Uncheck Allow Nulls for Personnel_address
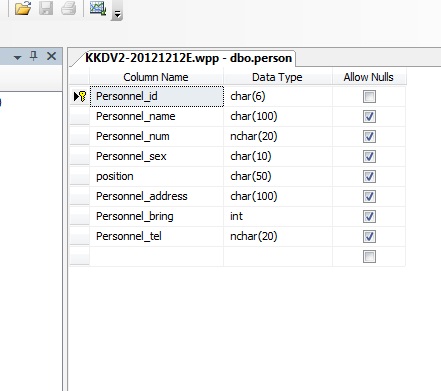The height and width of the screenshot is (391, 441). pyautogui.click(x=369, y=197)
